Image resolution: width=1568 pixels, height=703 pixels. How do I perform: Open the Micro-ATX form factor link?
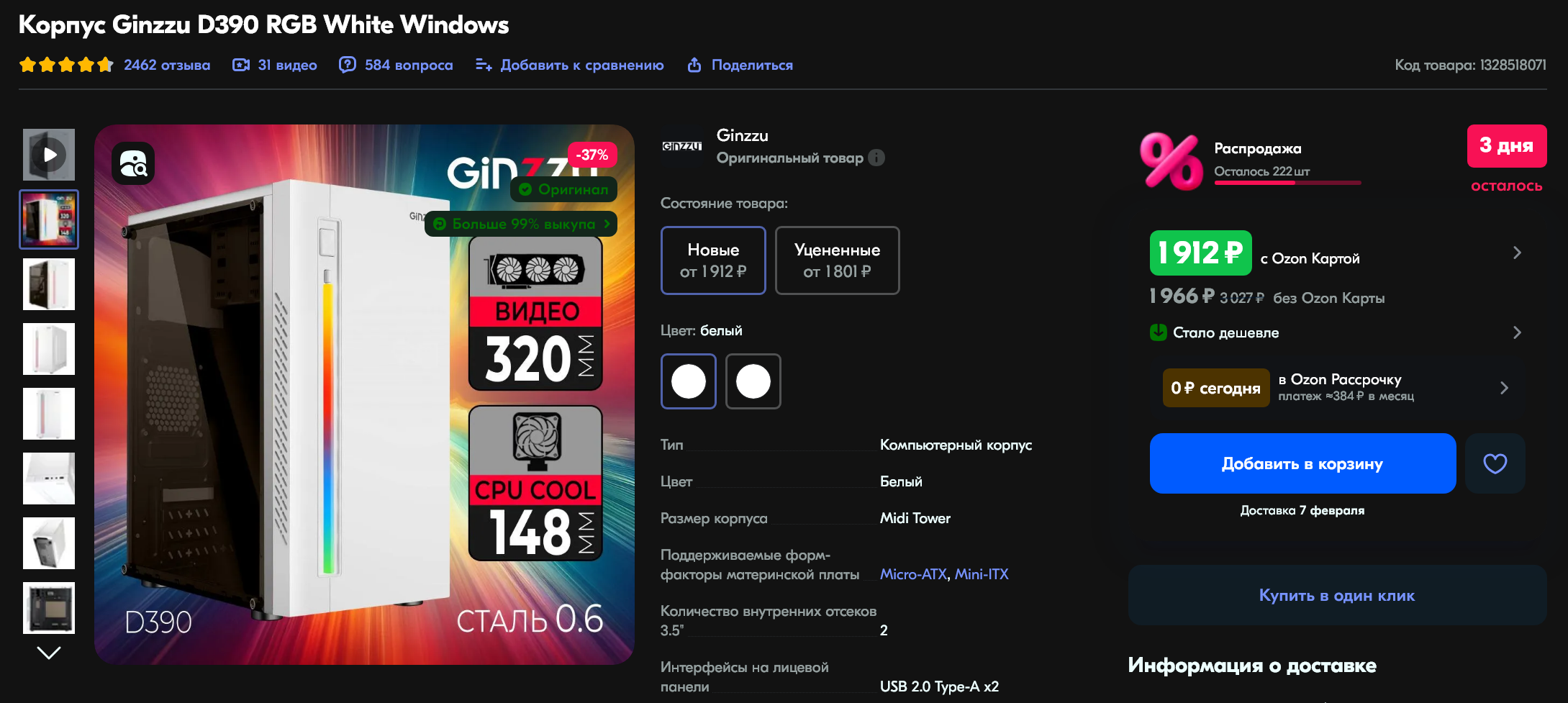tap(913, 574)
